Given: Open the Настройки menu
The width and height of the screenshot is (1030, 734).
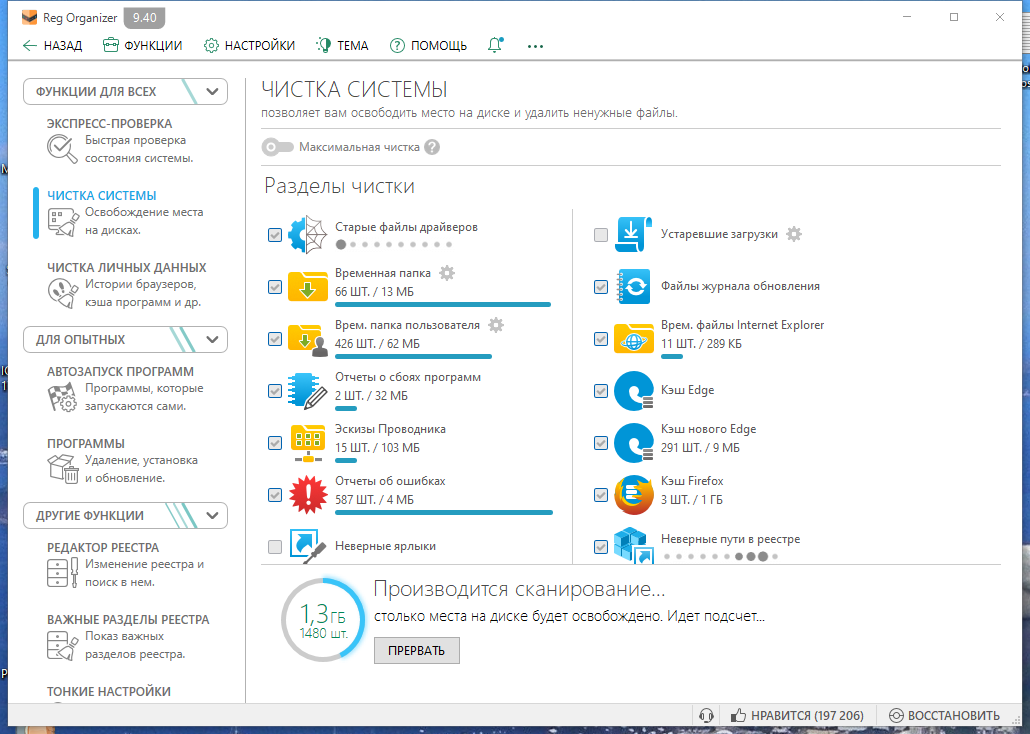Looking at the screenshot, I should point(249,45).
